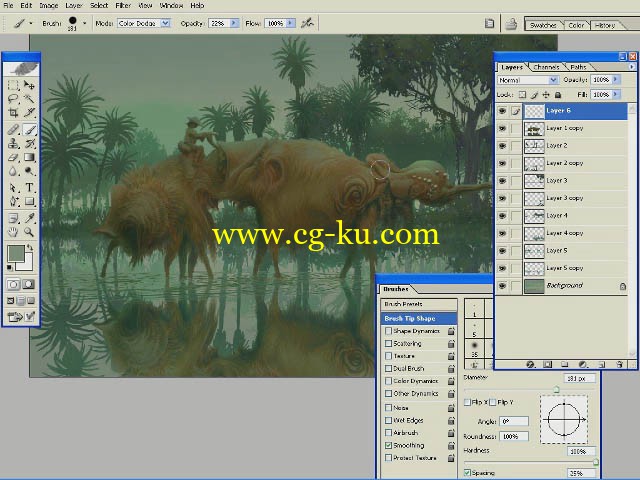
Task: Delete layer with trash icon
Action: click(619, 364)
